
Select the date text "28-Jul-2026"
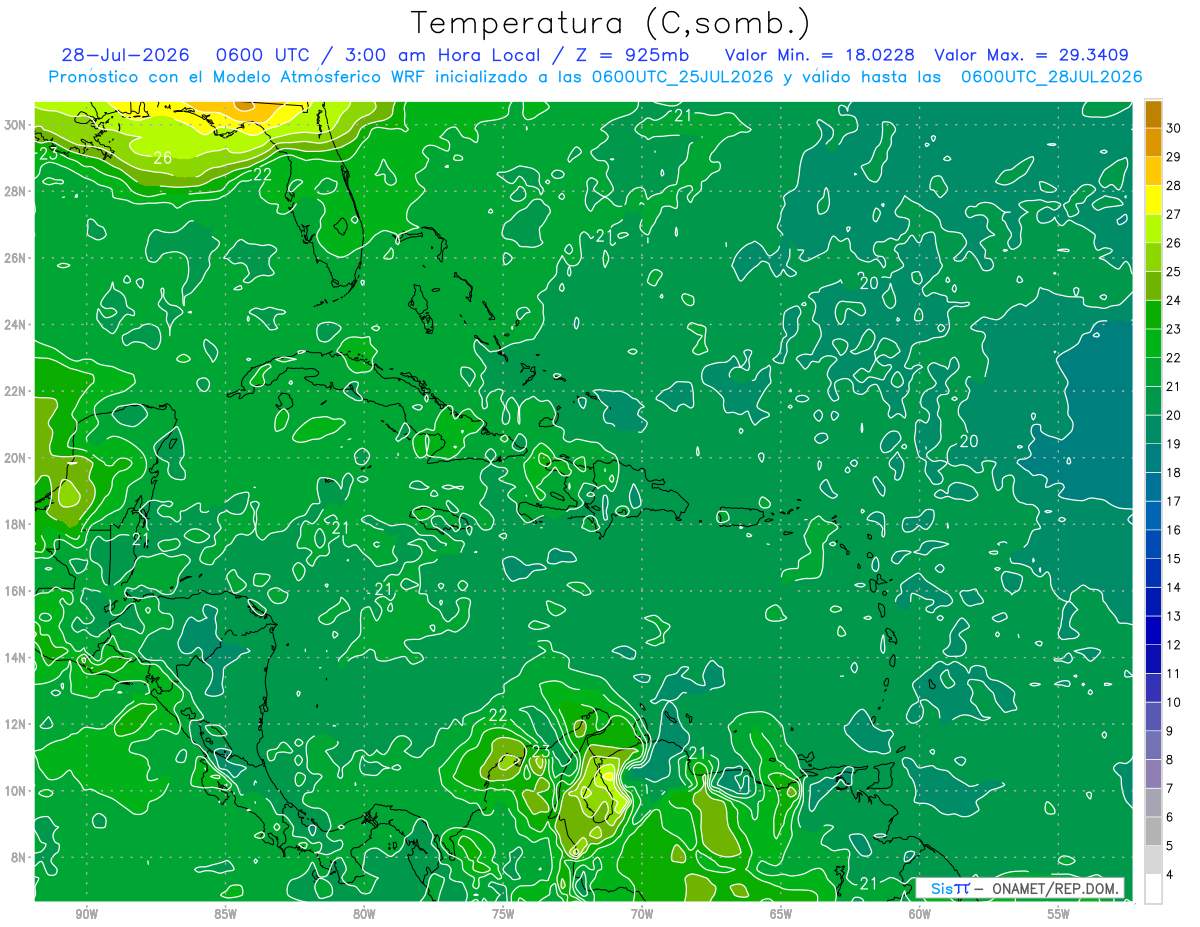click(x=125, y=55)
